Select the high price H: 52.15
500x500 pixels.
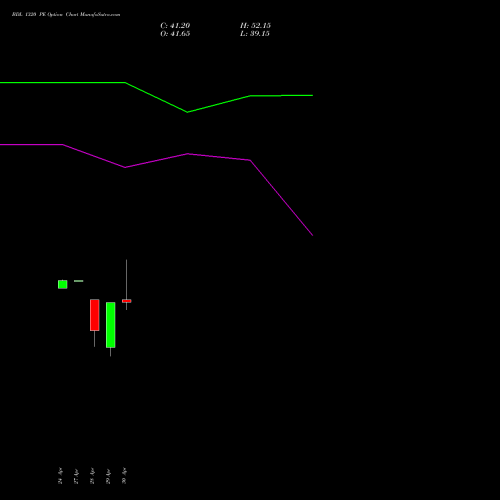(255, 26)
